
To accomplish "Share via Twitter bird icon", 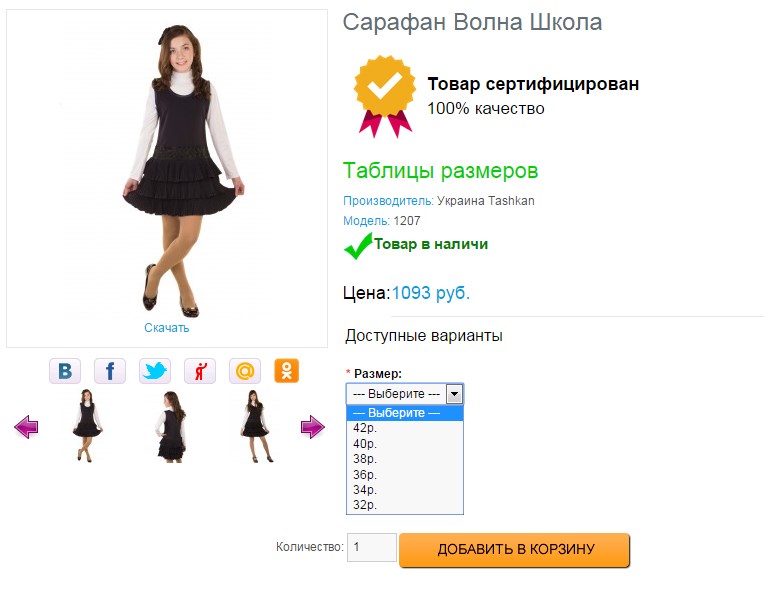I will click(155, 371).
